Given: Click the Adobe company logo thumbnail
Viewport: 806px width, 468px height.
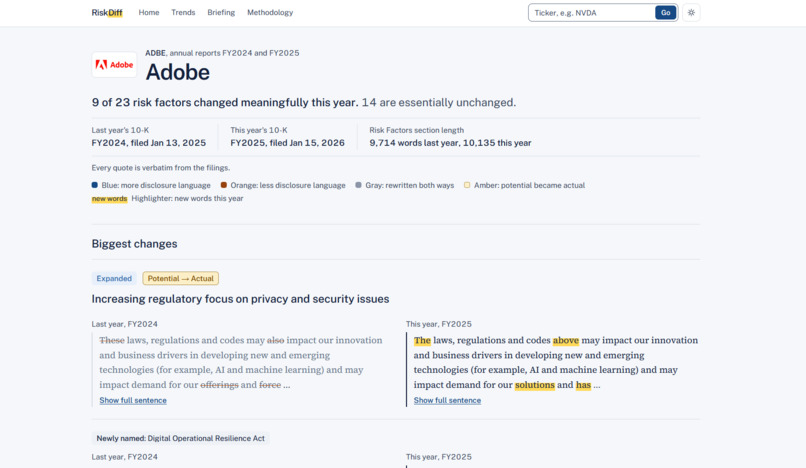Looking at the screenshot, I should pos(114,65).
